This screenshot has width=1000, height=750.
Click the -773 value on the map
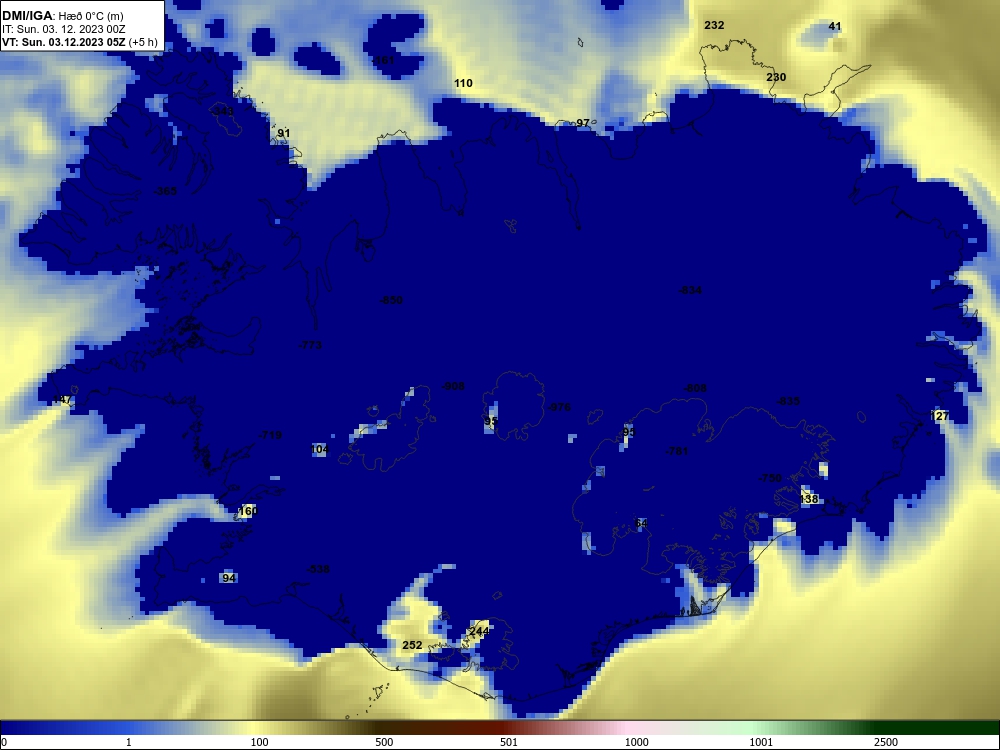(x=310, y=346)
